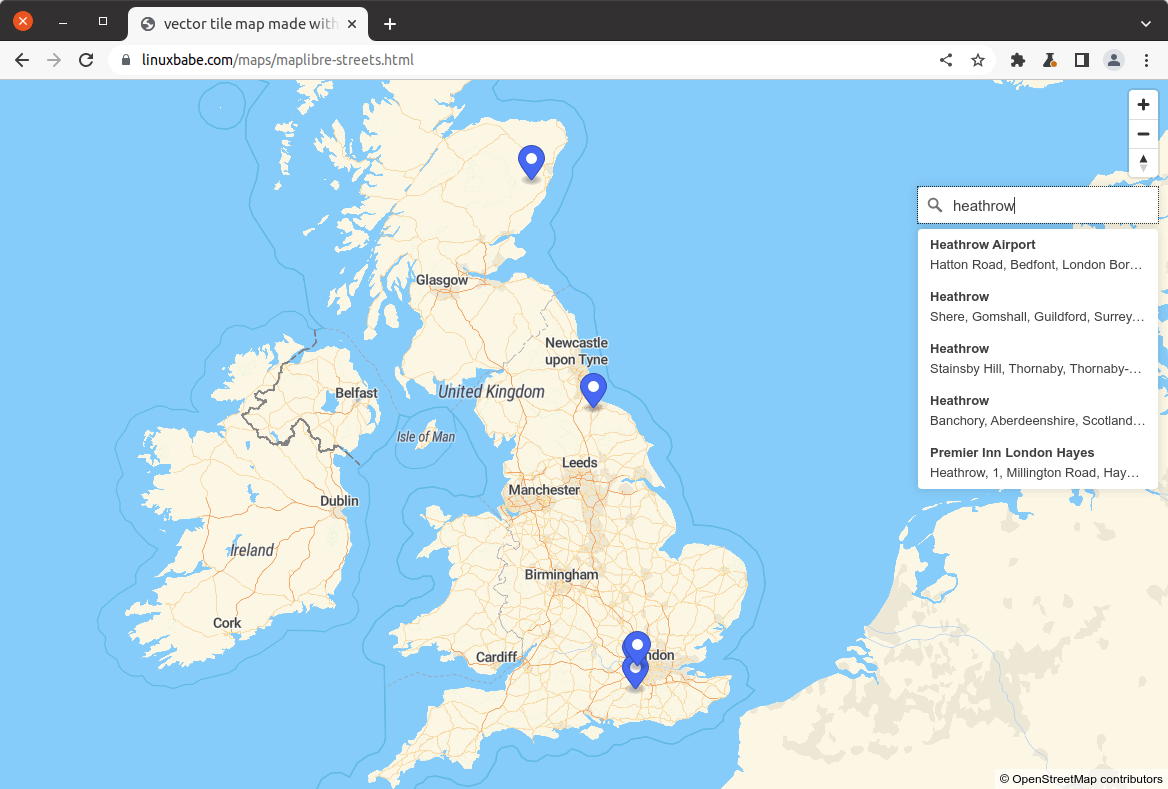Reset map bearing with compass button

pyautogui.click(x=1143, y=163)
